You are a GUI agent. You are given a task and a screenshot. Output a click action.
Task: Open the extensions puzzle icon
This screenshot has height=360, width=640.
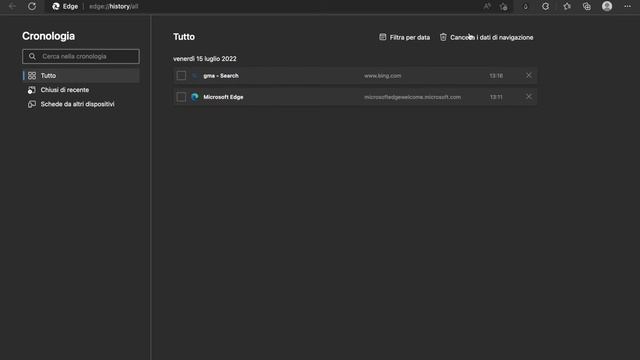tap(546, 7)
